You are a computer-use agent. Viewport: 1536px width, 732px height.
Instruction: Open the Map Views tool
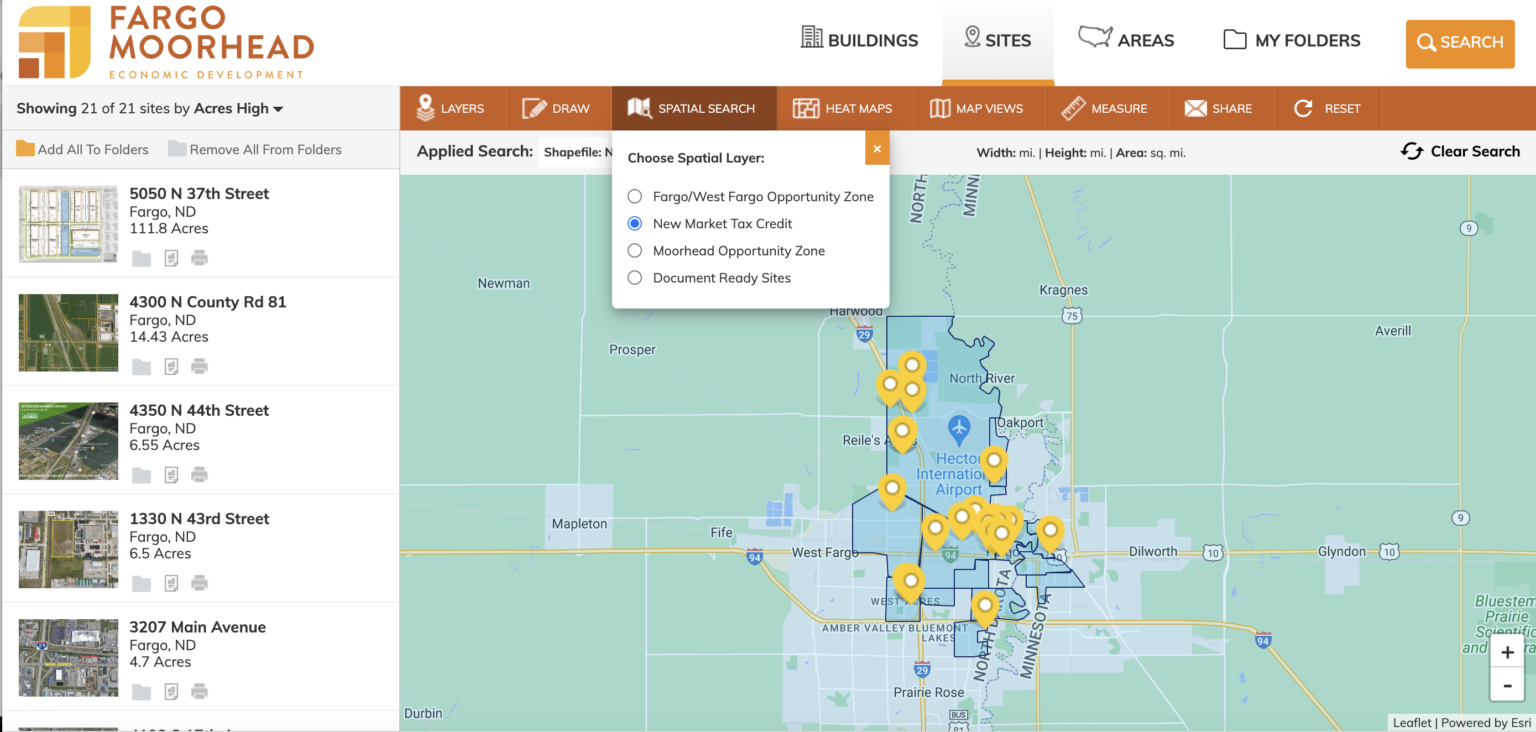(x=978, y=108)
